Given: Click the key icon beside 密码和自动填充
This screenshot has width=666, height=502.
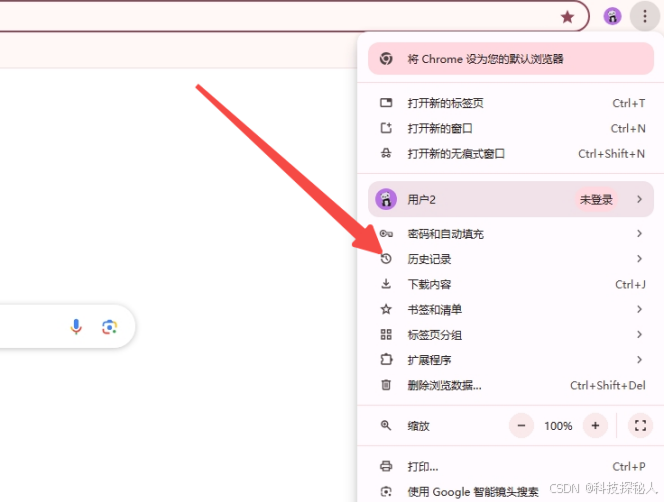Looking at the screenshot, I should pos(386,234).
